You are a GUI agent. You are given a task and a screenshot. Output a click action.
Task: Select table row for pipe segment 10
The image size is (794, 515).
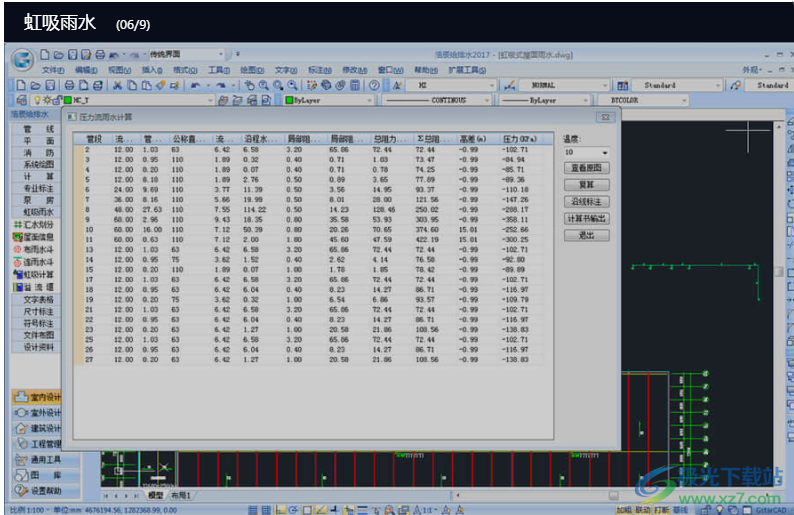click(x=308, y=229)
